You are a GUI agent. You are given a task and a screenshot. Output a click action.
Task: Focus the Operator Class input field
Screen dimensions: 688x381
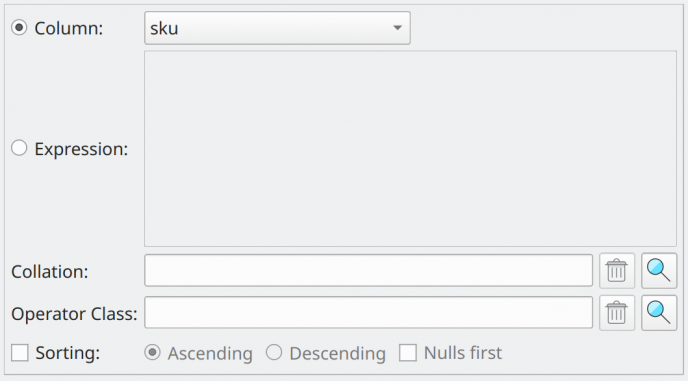point(369,313)
